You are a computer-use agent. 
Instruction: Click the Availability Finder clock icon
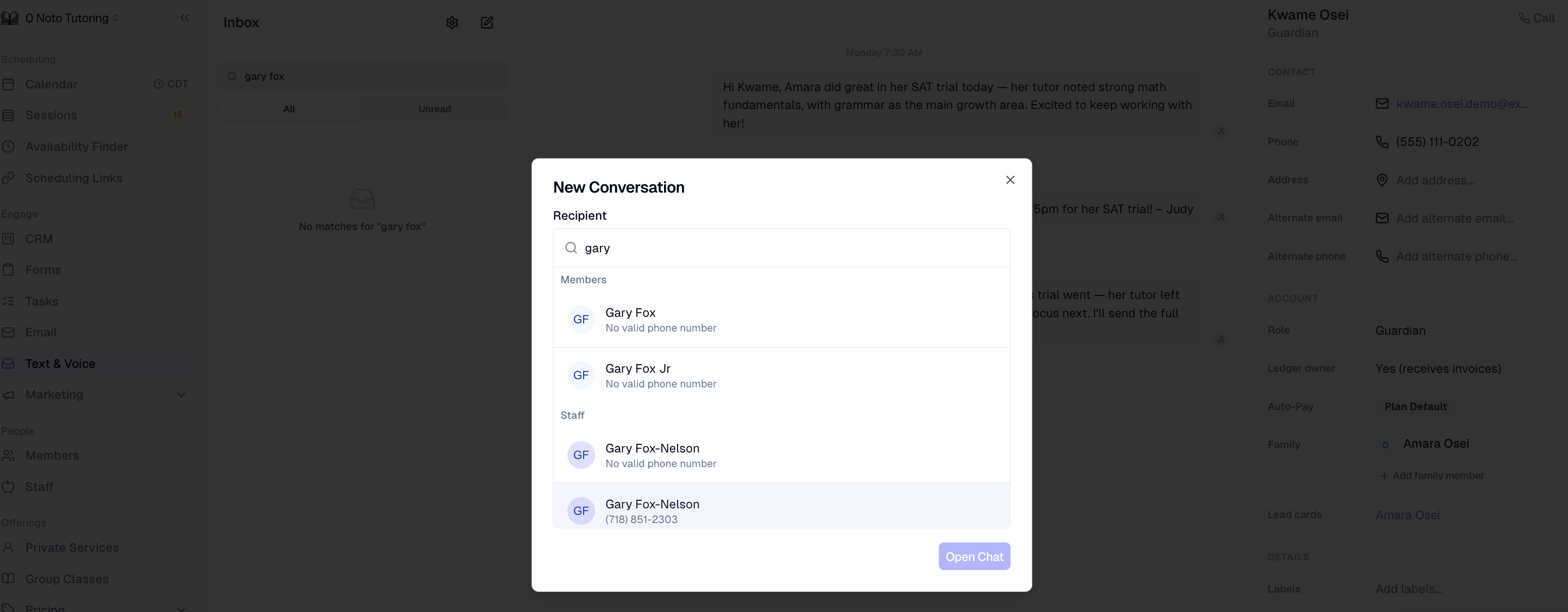8,146
